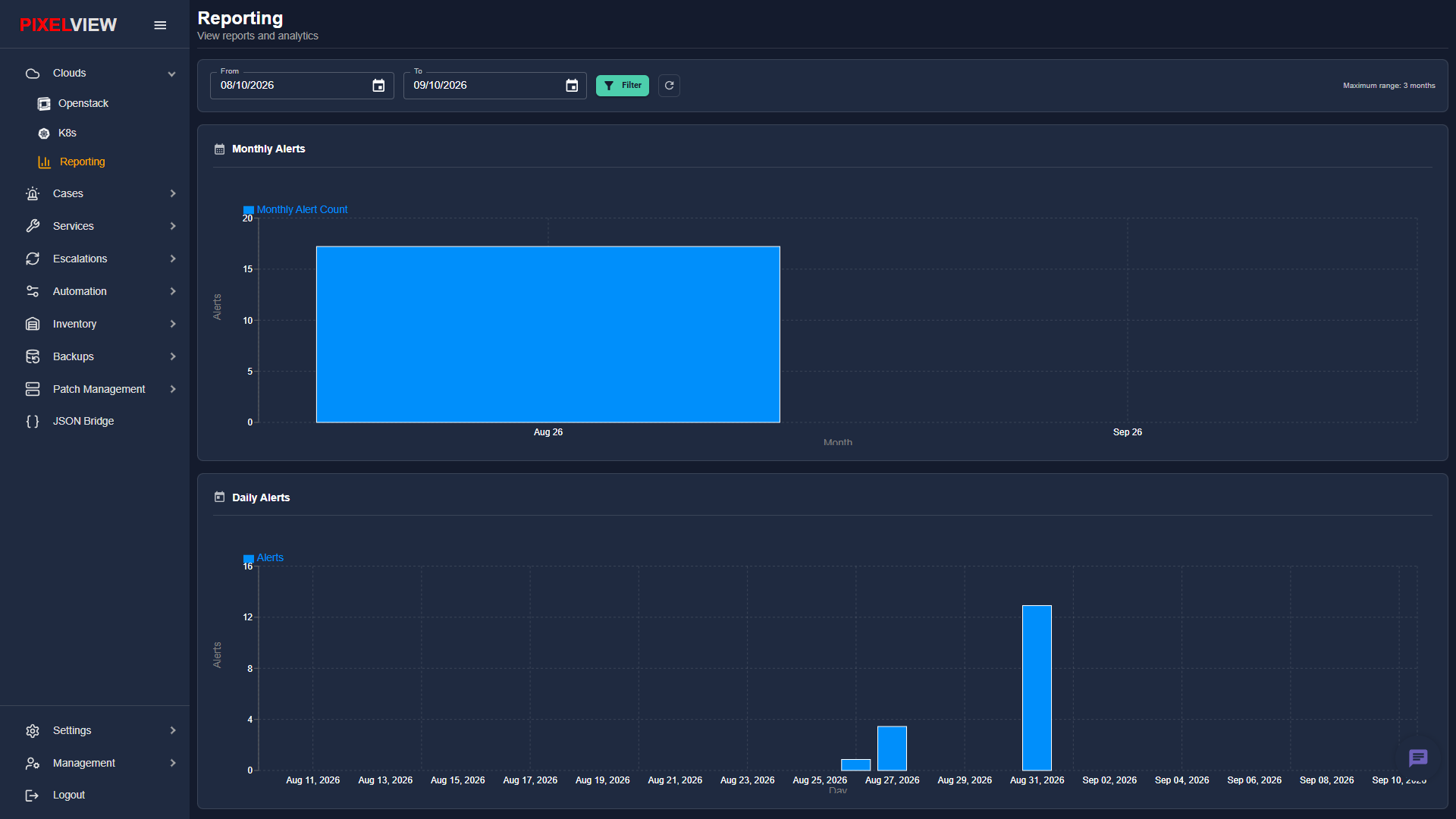Expand the Cases menu chevron

click(x=173, y=193)
